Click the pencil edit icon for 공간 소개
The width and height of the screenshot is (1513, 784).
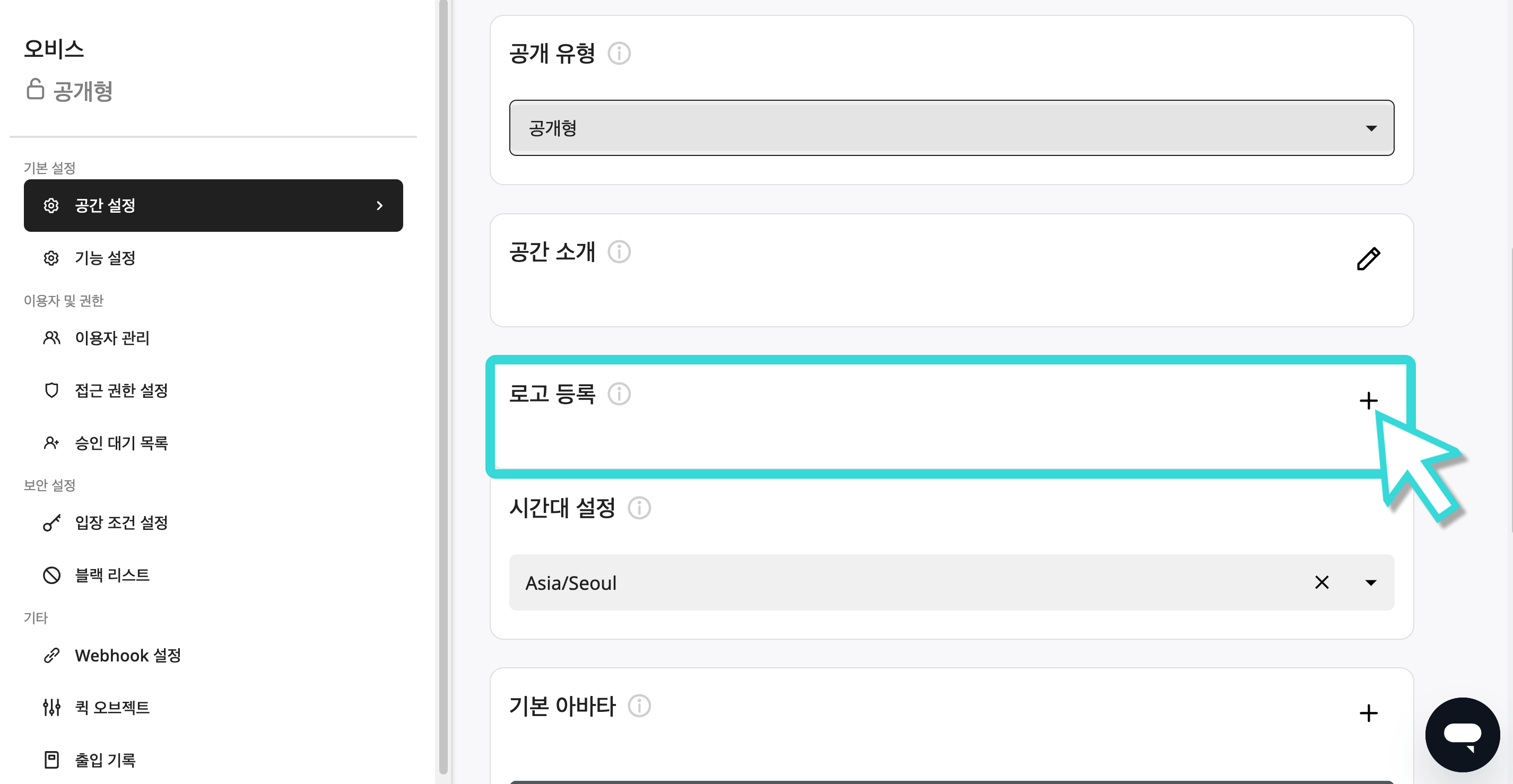[x=1368, y=258]
